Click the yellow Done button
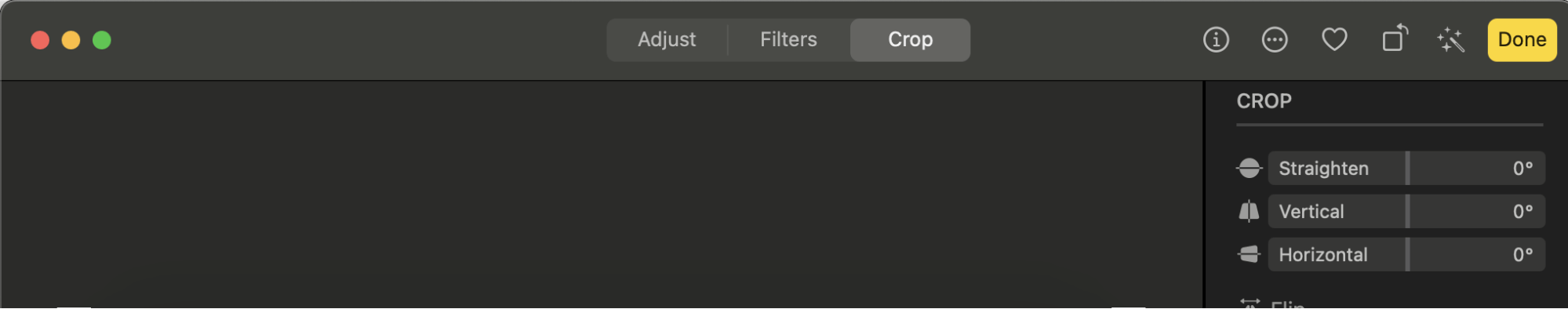1568x309 pixels. coord(1522,39)
